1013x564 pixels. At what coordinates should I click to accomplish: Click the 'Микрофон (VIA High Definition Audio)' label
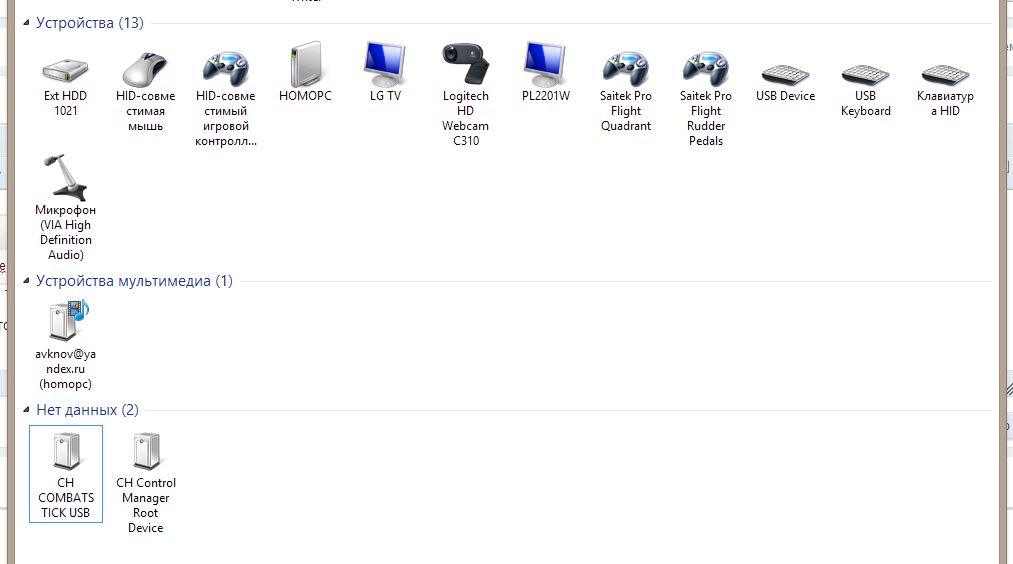[65, 232]
